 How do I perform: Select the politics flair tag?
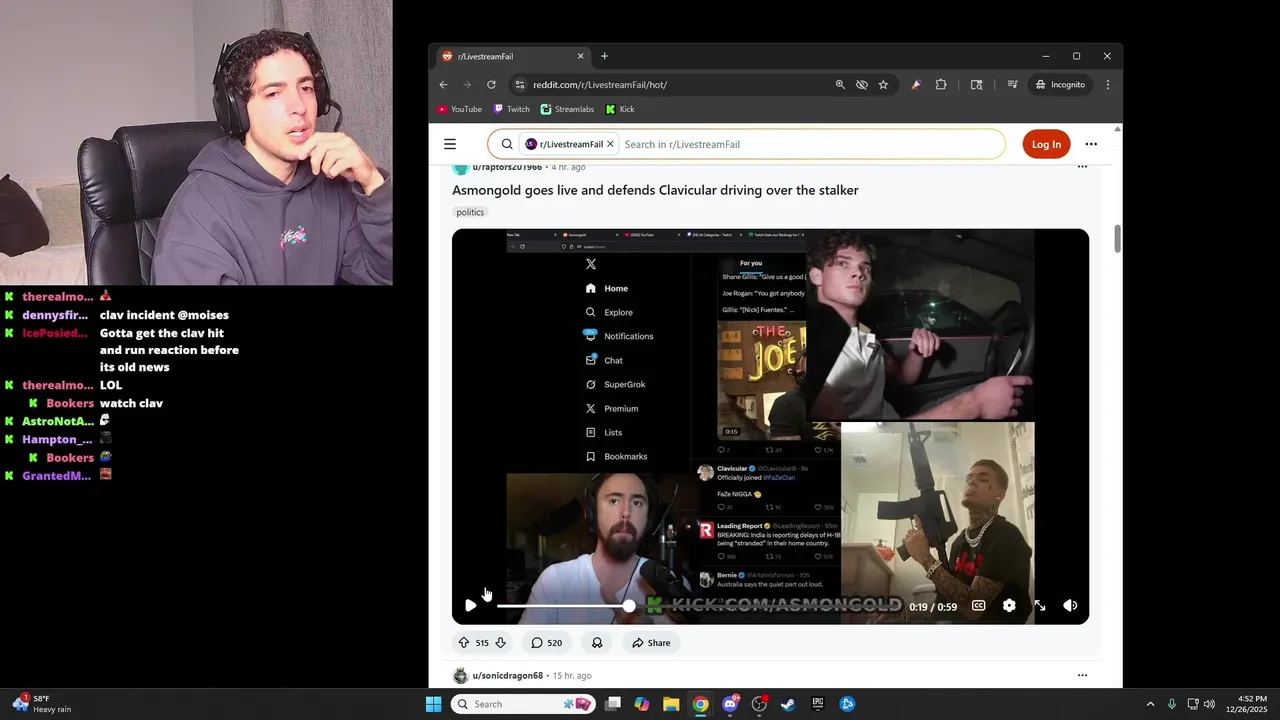tap(470, 212)
